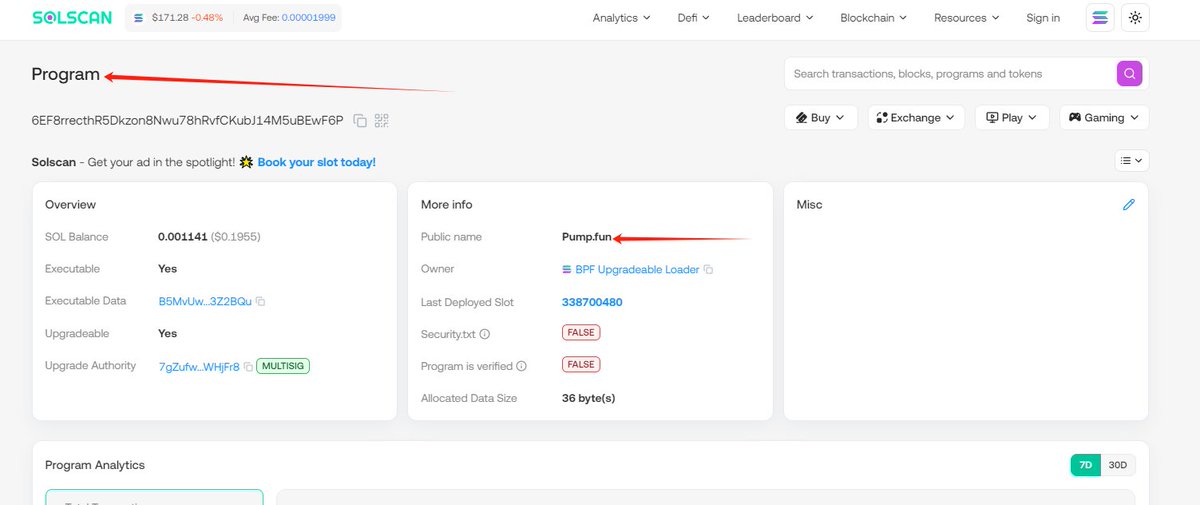1200x505 pixels.
Task: Click search transactions, blocks, programs field
Action: coord(950,73)
